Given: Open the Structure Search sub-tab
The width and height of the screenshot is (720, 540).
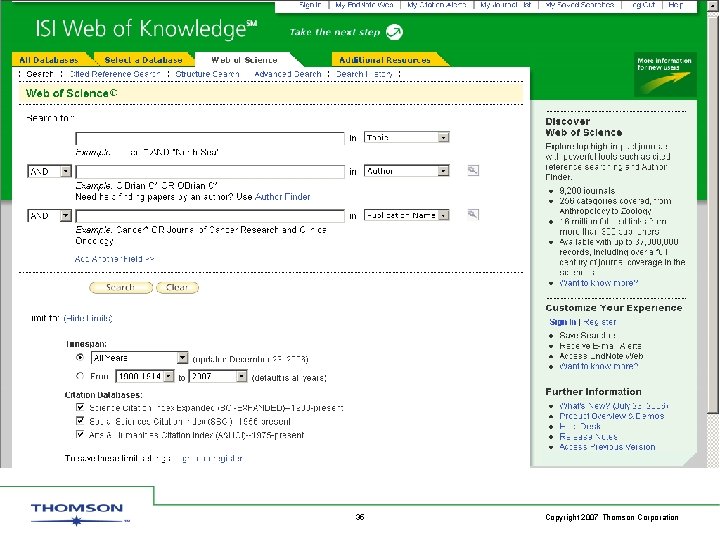Looking at the screenshot, I should point(207,74).
